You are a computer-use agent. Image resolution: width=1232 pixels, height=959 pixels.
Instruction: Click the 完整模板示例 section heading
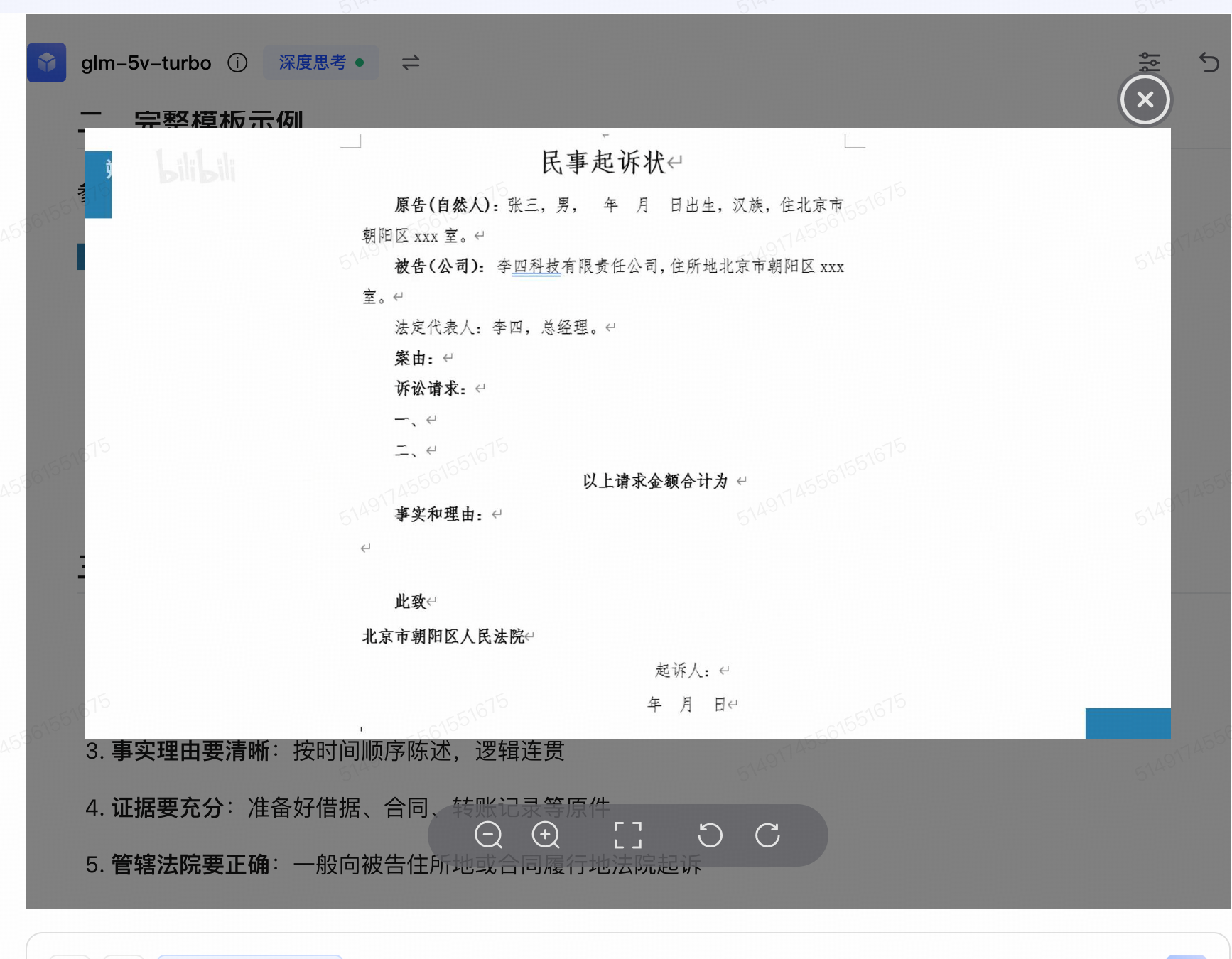[x=218, y=118]
